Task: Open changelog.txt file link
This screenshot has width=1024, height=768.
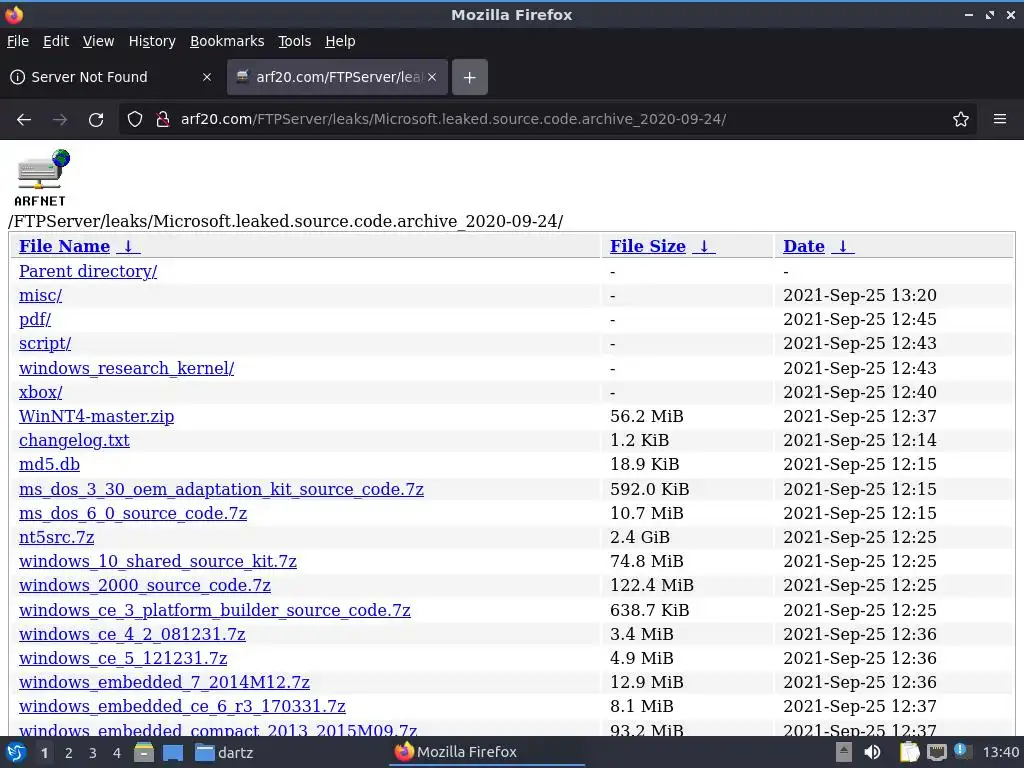Action: click(x=74, y=440)
